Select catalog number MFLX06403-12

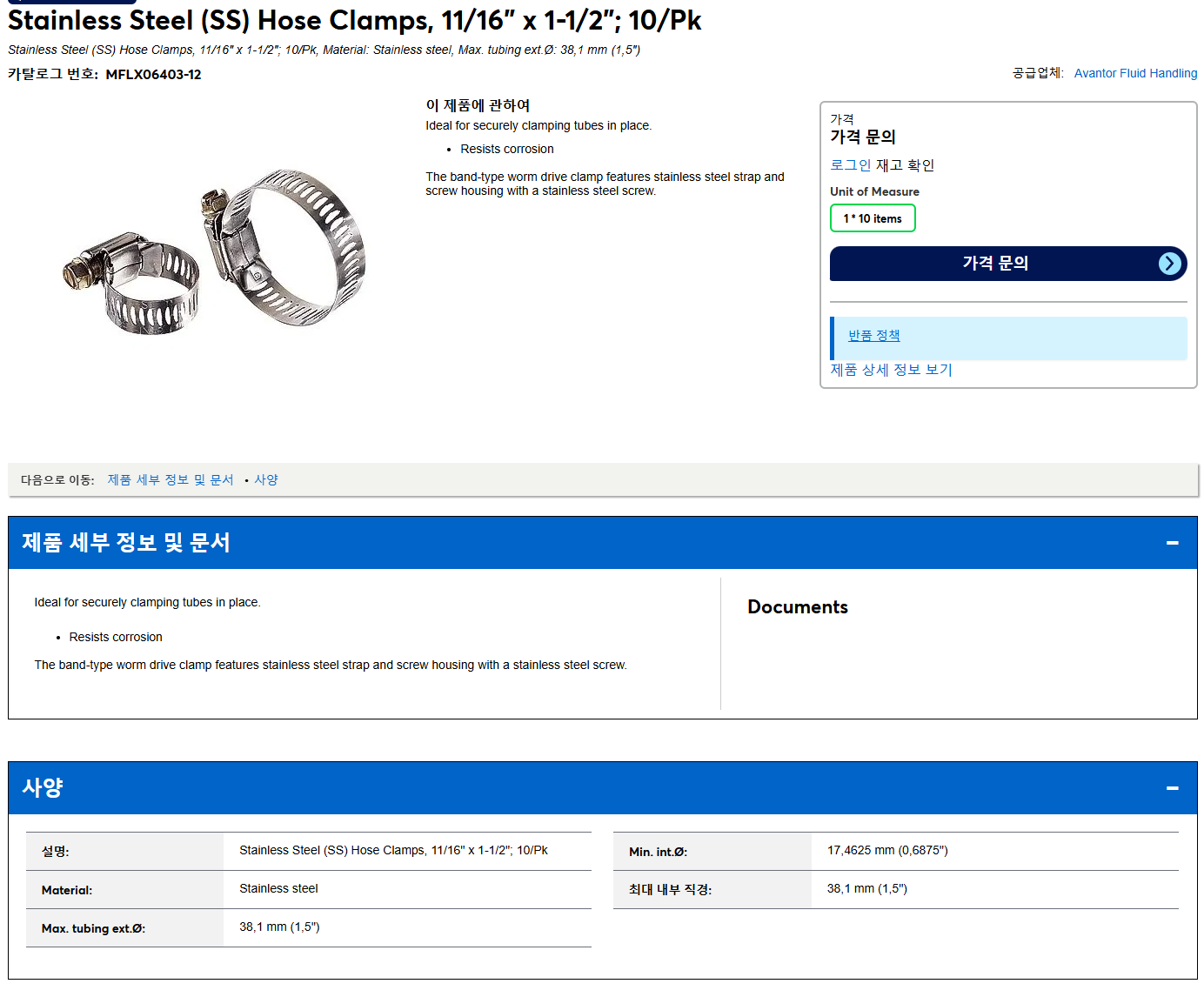(153, 75)
